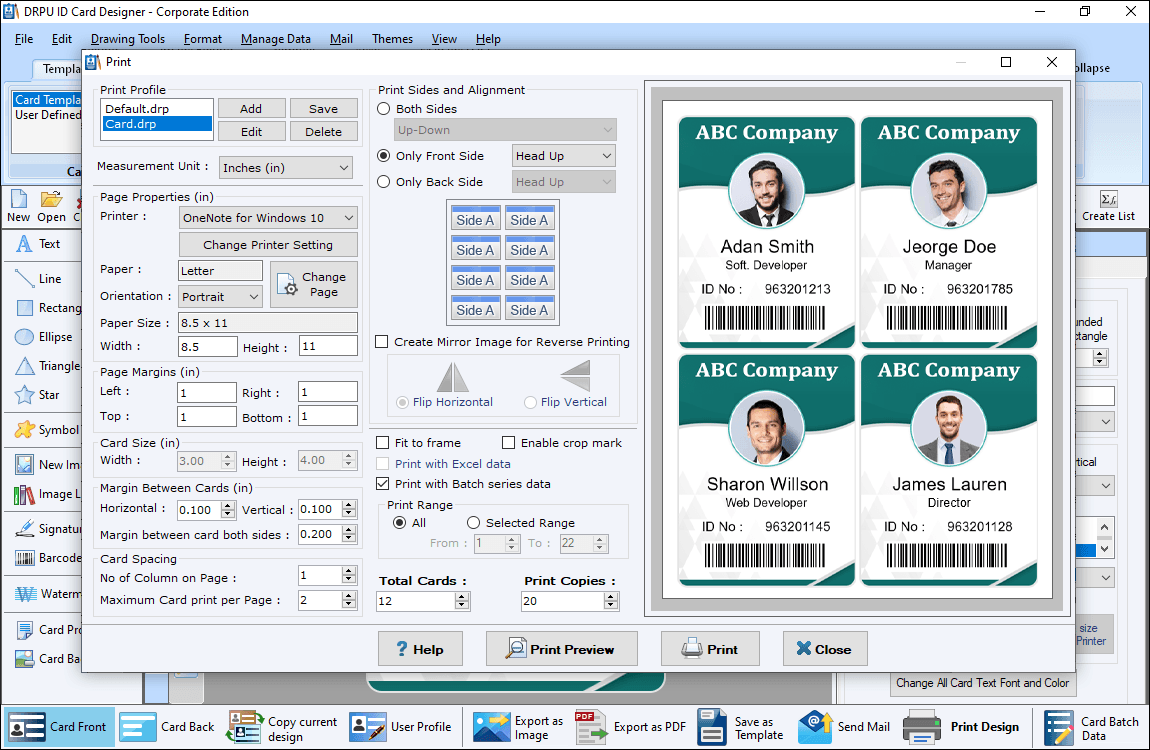Viewport: 1150px width, 750px height.
Task: Select Default.drp print profile
Action: pos(156,109)
